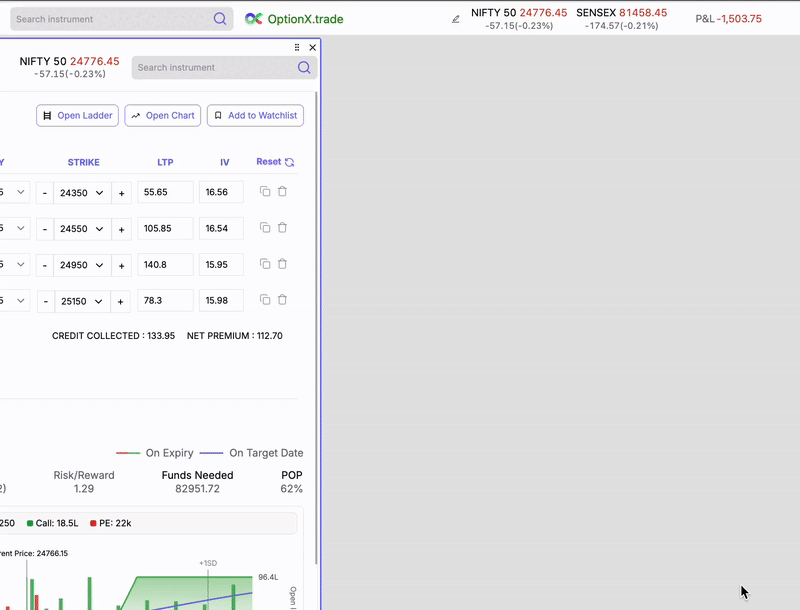Increase the 24350 strike with plus button

click(121, 193)
